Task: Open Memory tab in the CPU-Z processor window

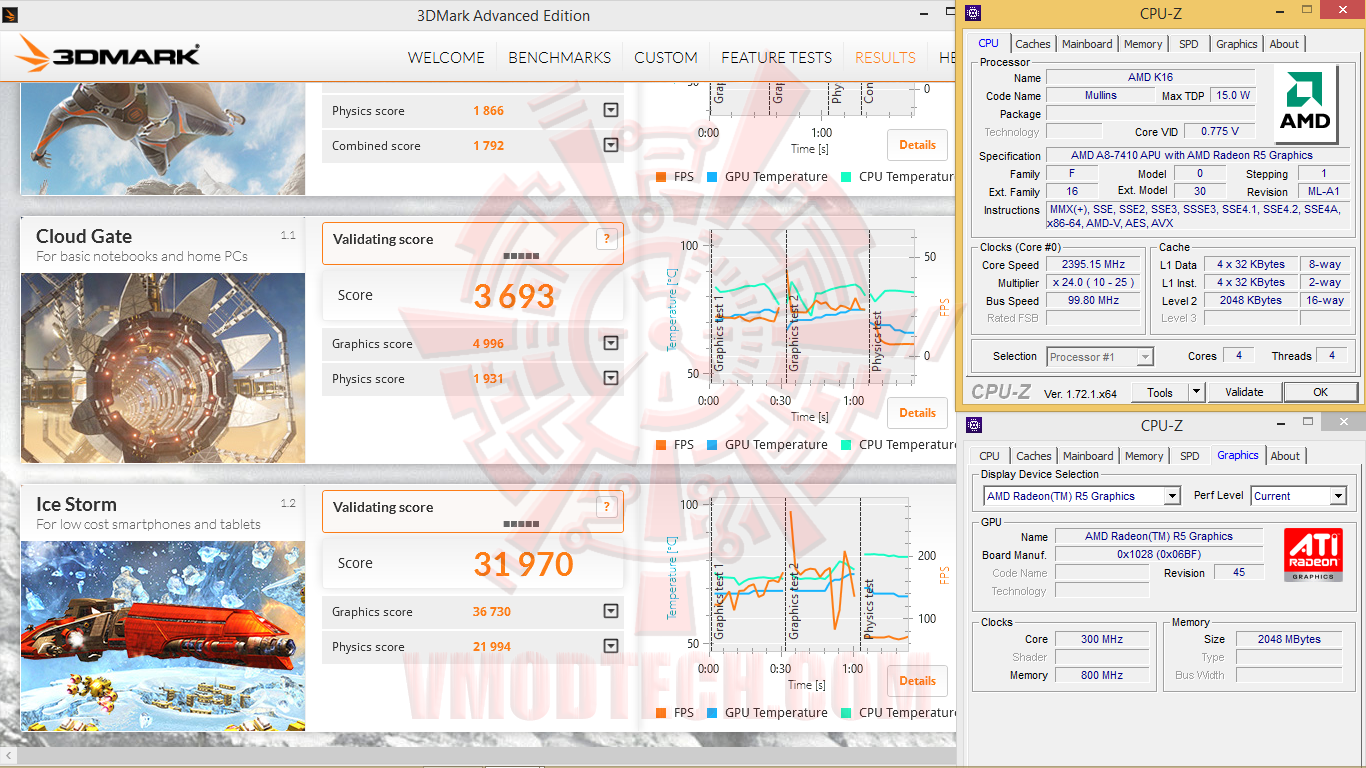Action: (1143, 44)
